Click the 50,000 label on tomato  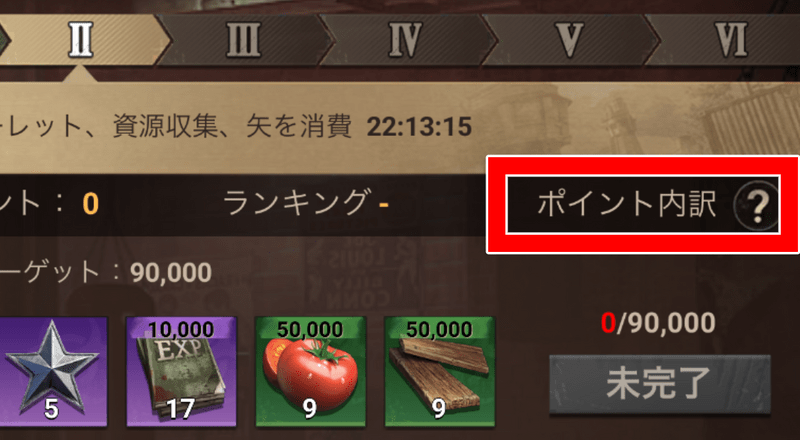tap(311, 330)
